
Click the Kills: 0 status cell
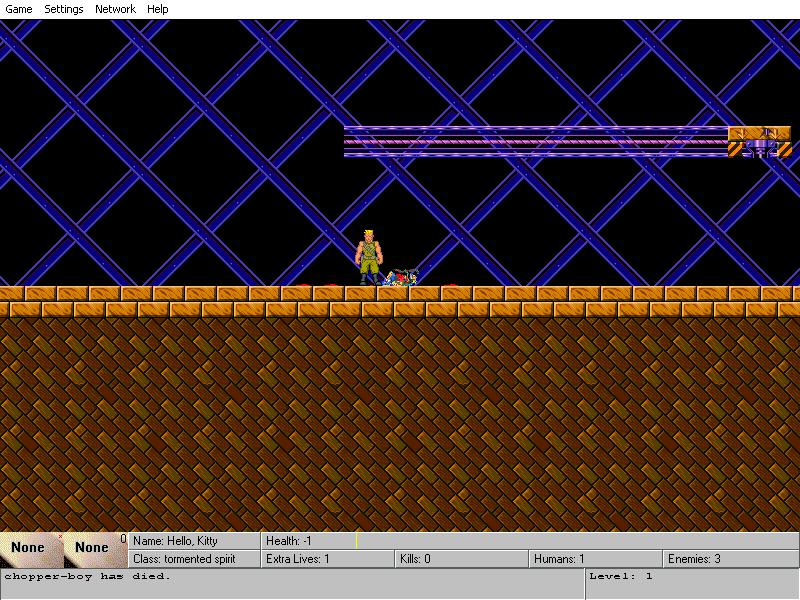point(462,559)
